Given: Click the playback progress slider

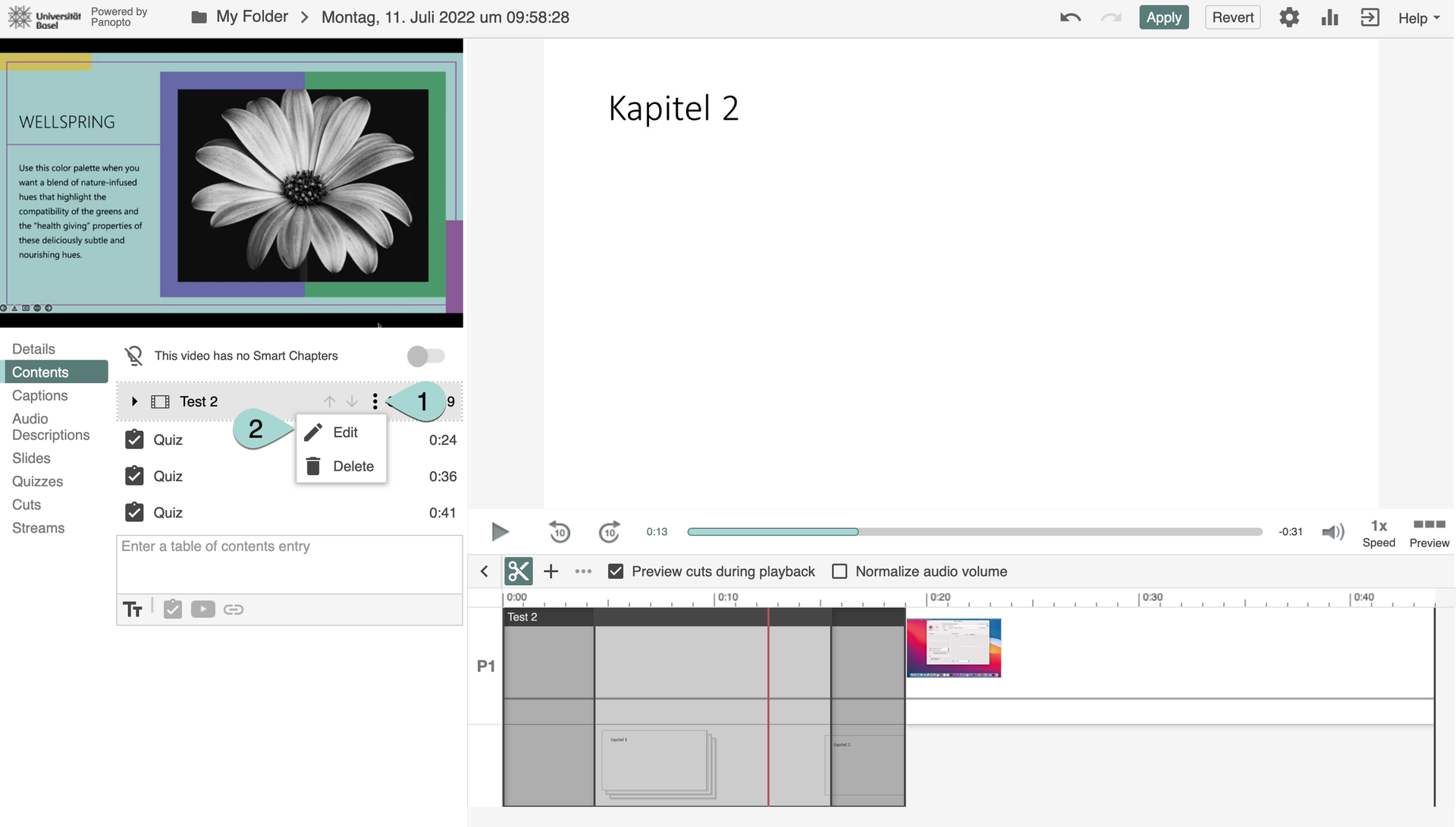Looking at the screenshot, I should 974,532.
